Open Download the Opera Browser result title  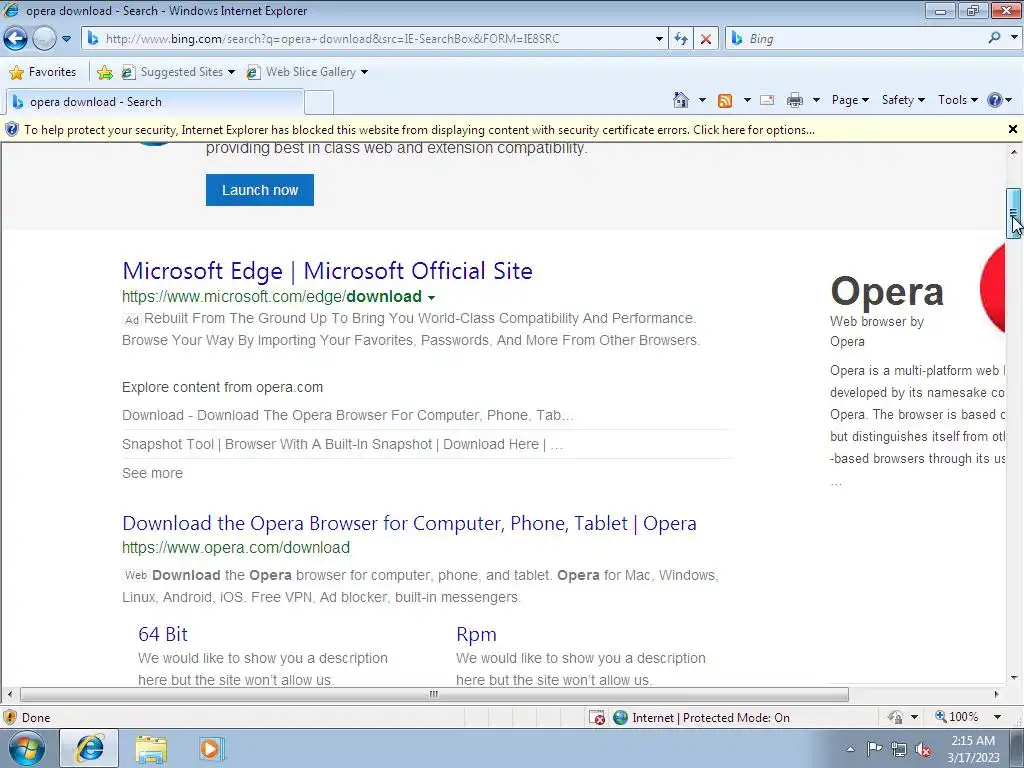coord(409,523)
